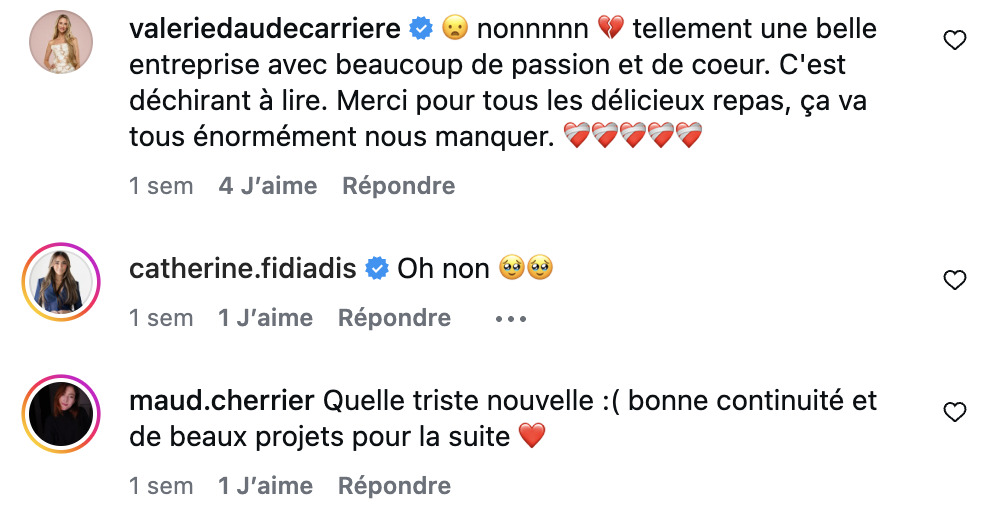Open the valeriedaudecarriere username link
This screenshot has height=508, width=994.
pyautogui.click(x=266, y=29)
